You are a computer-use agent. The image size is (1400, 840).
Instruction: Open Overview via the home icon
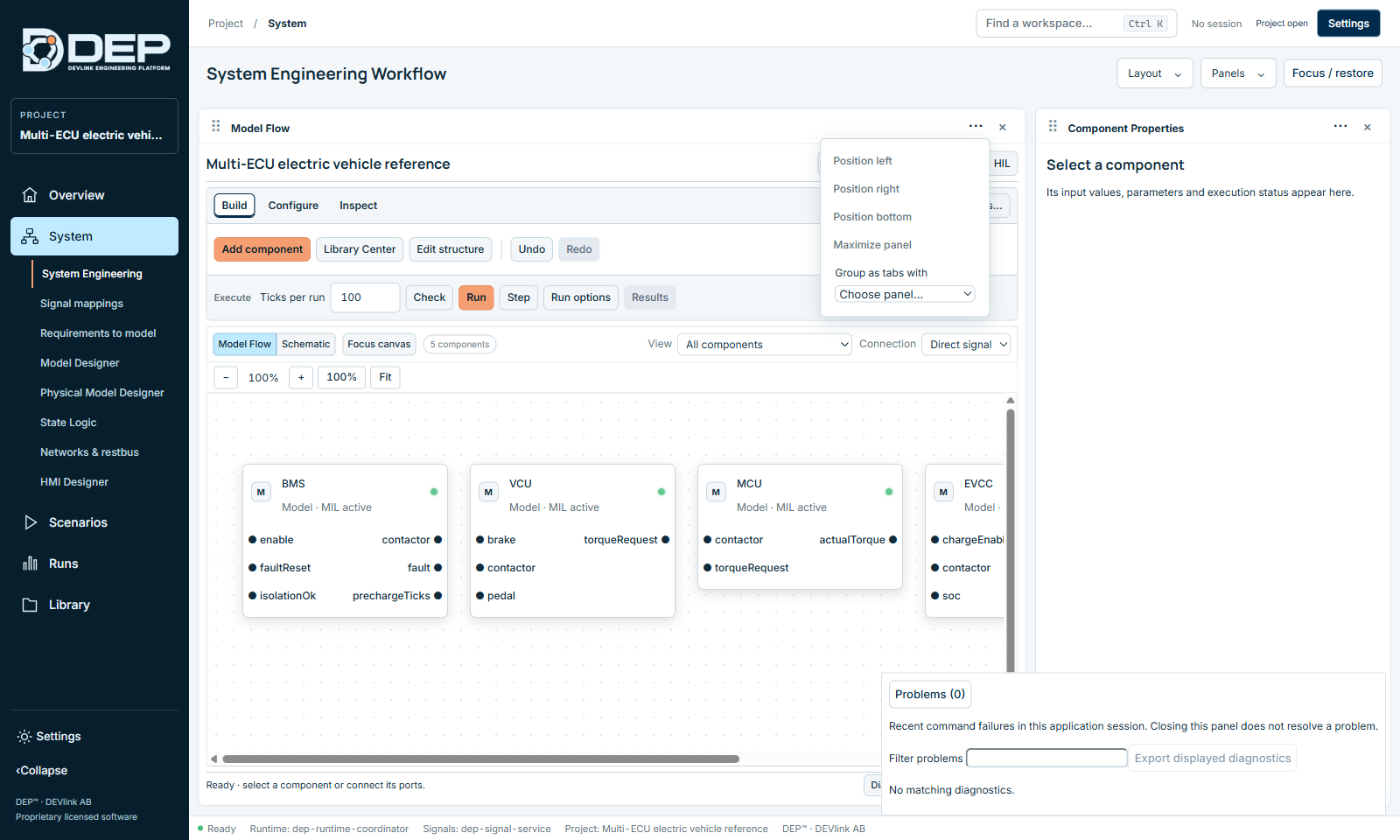click(30, 195)
